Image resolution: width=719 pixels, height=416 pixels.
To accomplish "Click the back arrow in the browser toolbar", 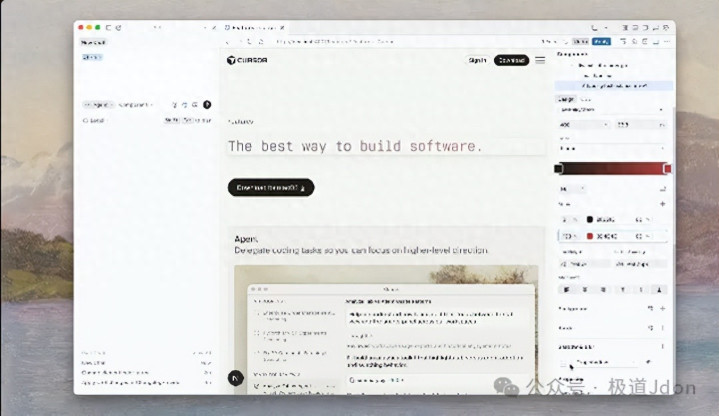I will (x=228, y=42).
